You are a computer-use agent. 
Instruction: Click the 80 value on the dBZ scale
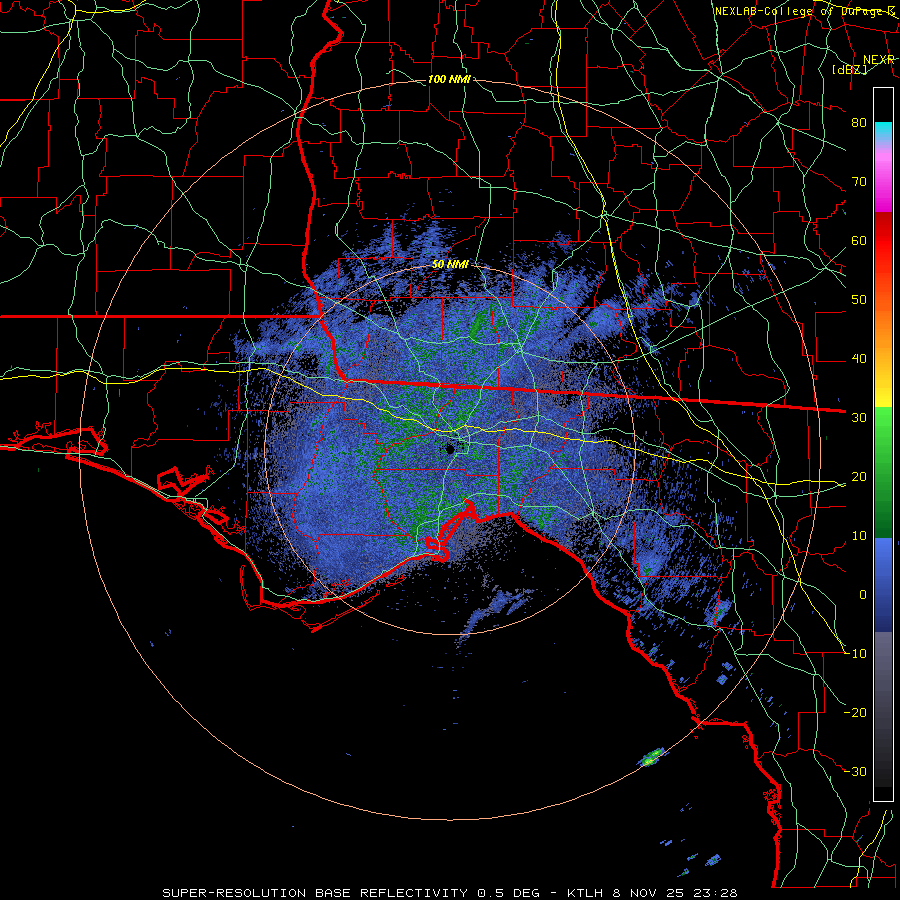(859, 122)
